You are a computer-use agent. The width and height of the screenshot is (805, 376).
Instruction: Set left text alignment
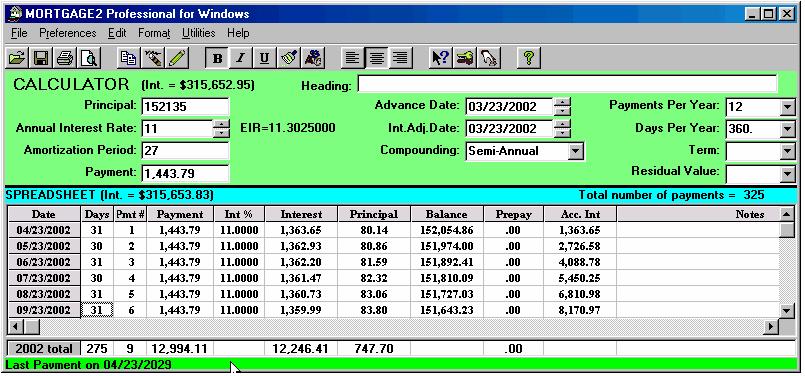352,58
